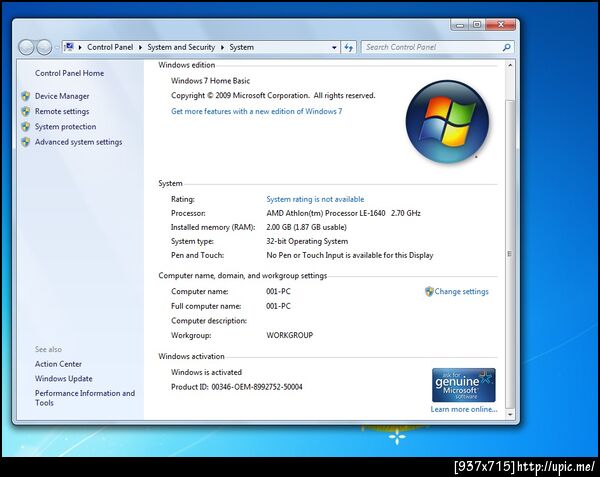
Task: Expand arrow after Control Panel breadcrumb
Action: 140,47
